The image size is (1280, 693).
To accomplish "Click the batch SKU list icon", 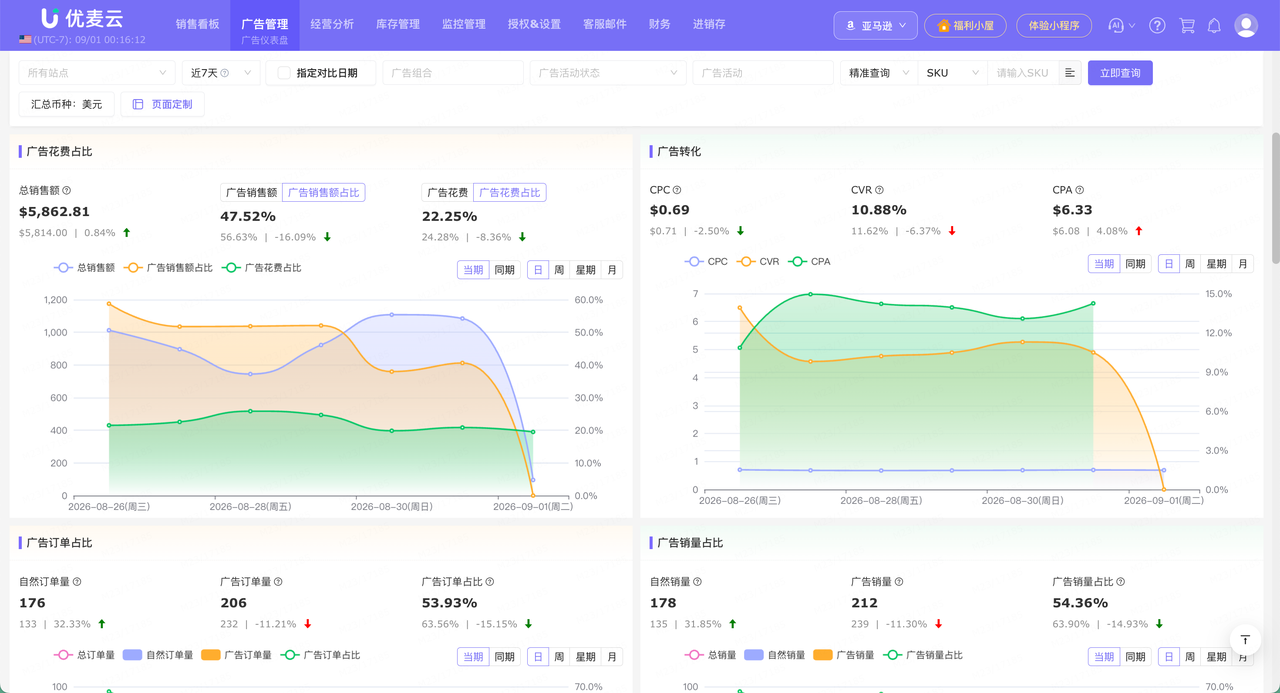I will 1070,73.
